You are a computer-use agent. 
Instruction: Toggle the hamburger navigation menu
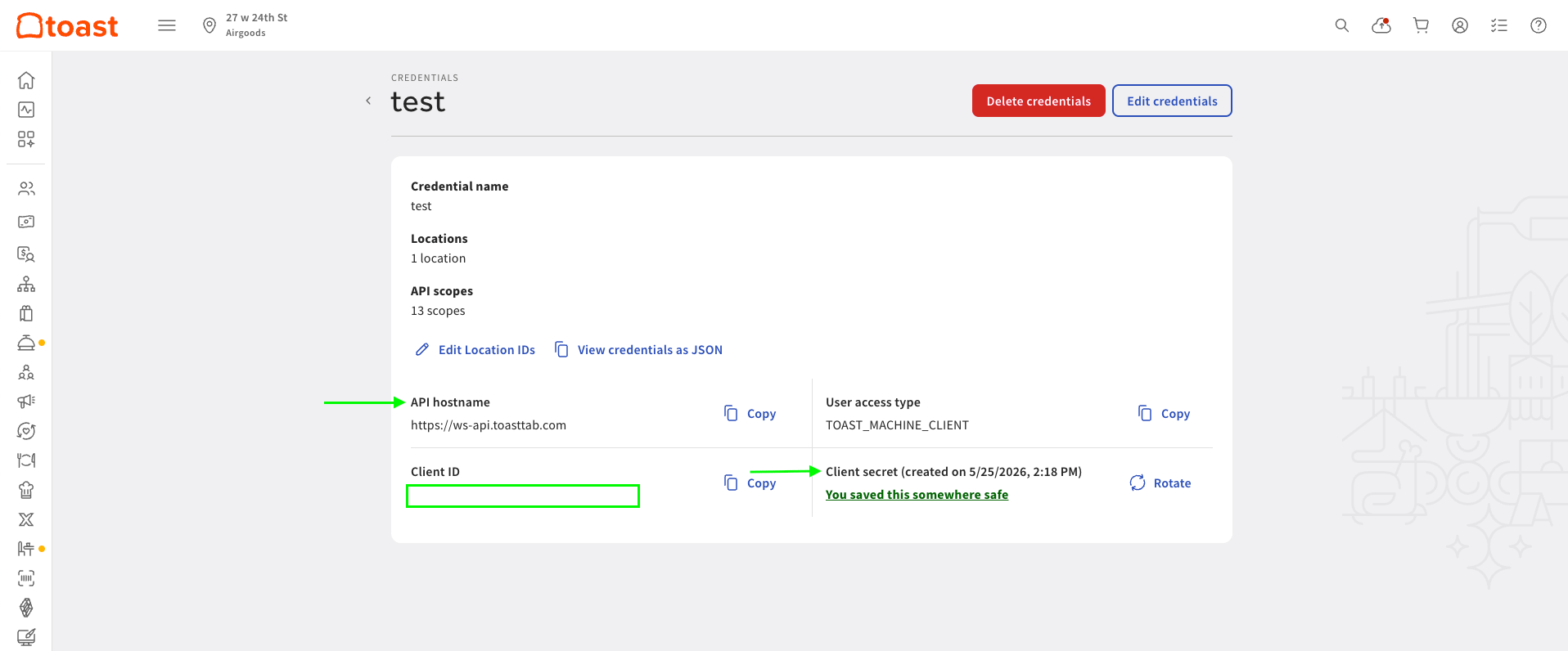(x=167, y=25)
